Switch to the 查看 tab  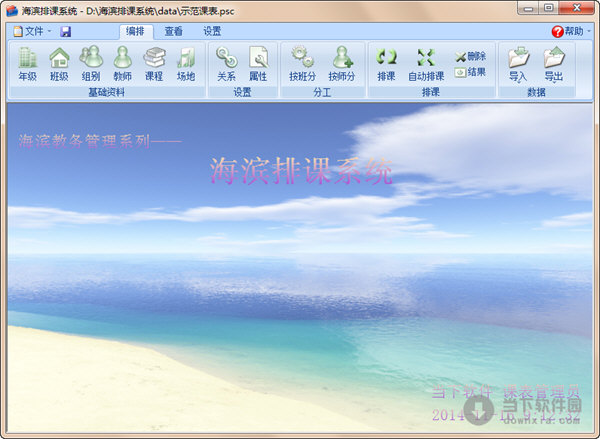173,31
